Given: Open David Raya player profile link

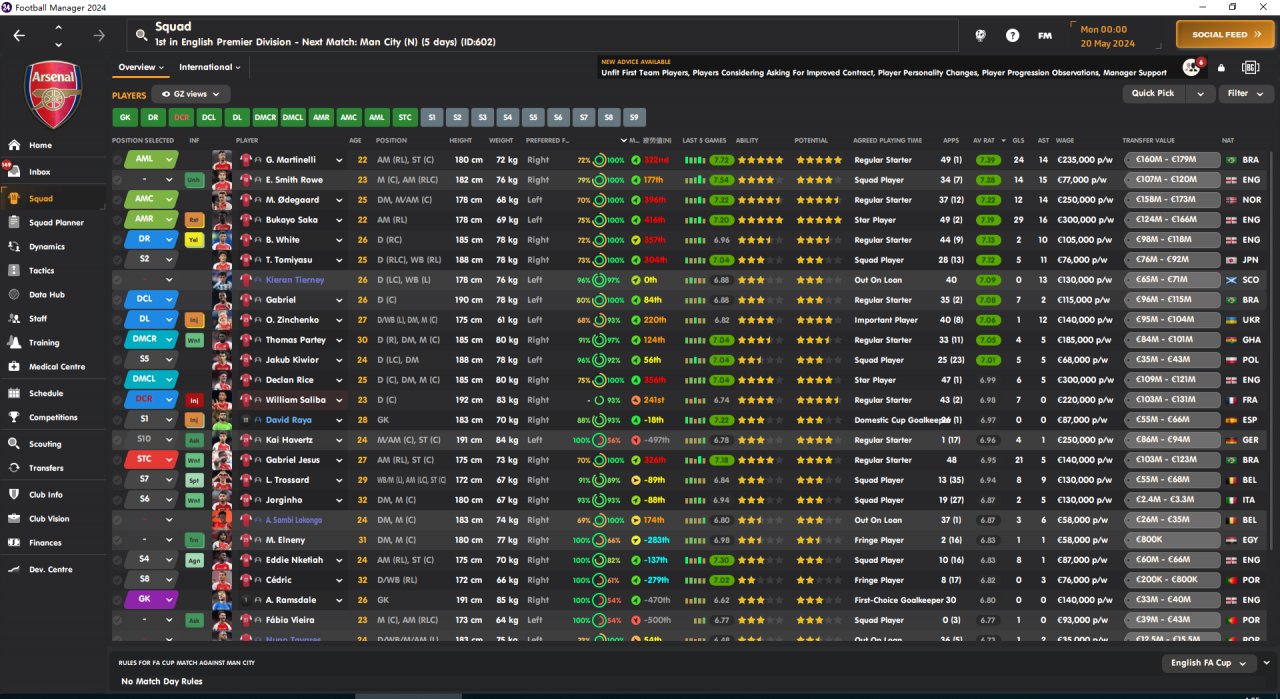Looking at the screenshot, I should tap(289, 420).
